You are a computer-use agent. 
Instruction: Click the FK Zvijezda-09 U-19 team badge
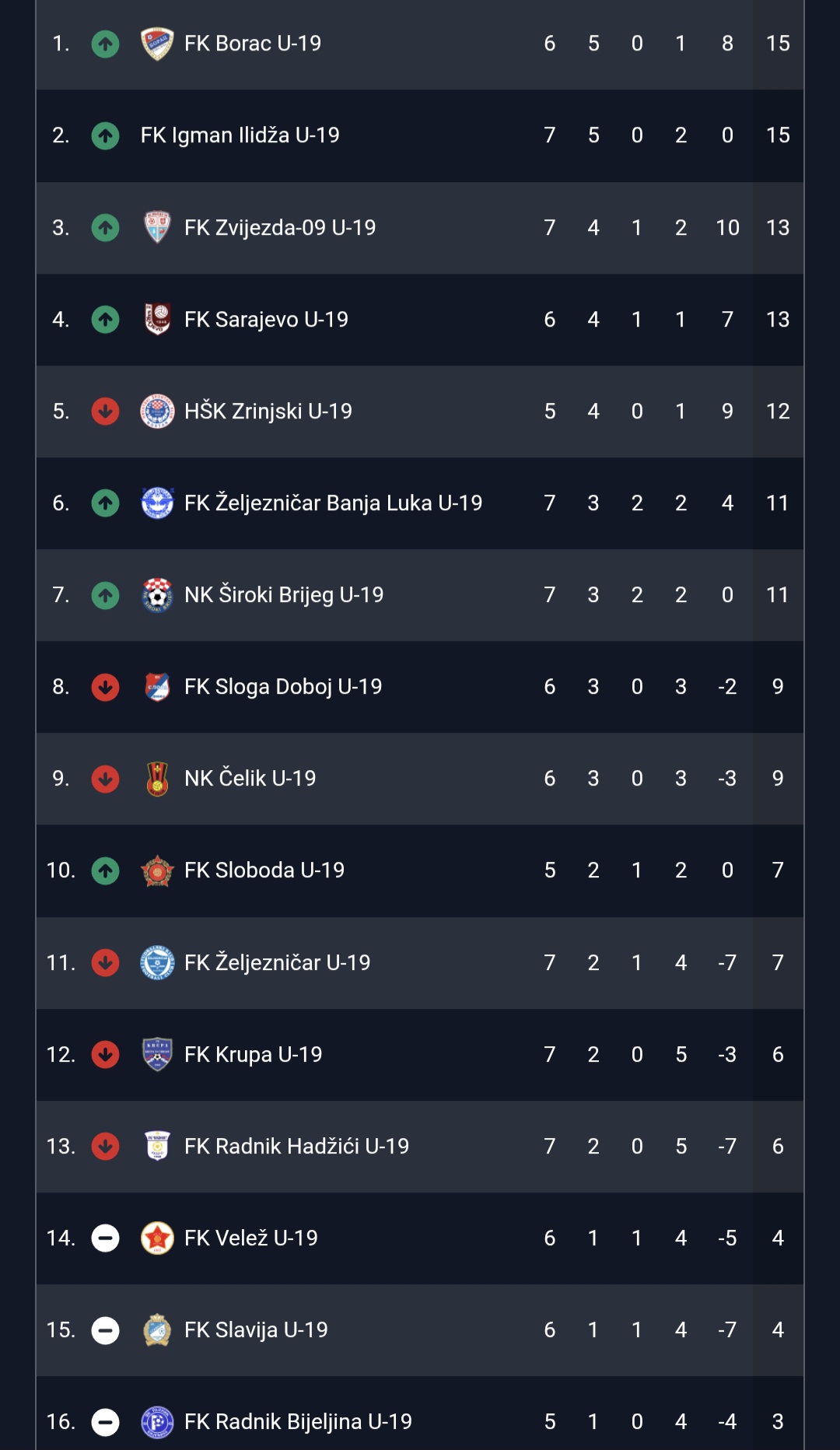coord(157,227)
